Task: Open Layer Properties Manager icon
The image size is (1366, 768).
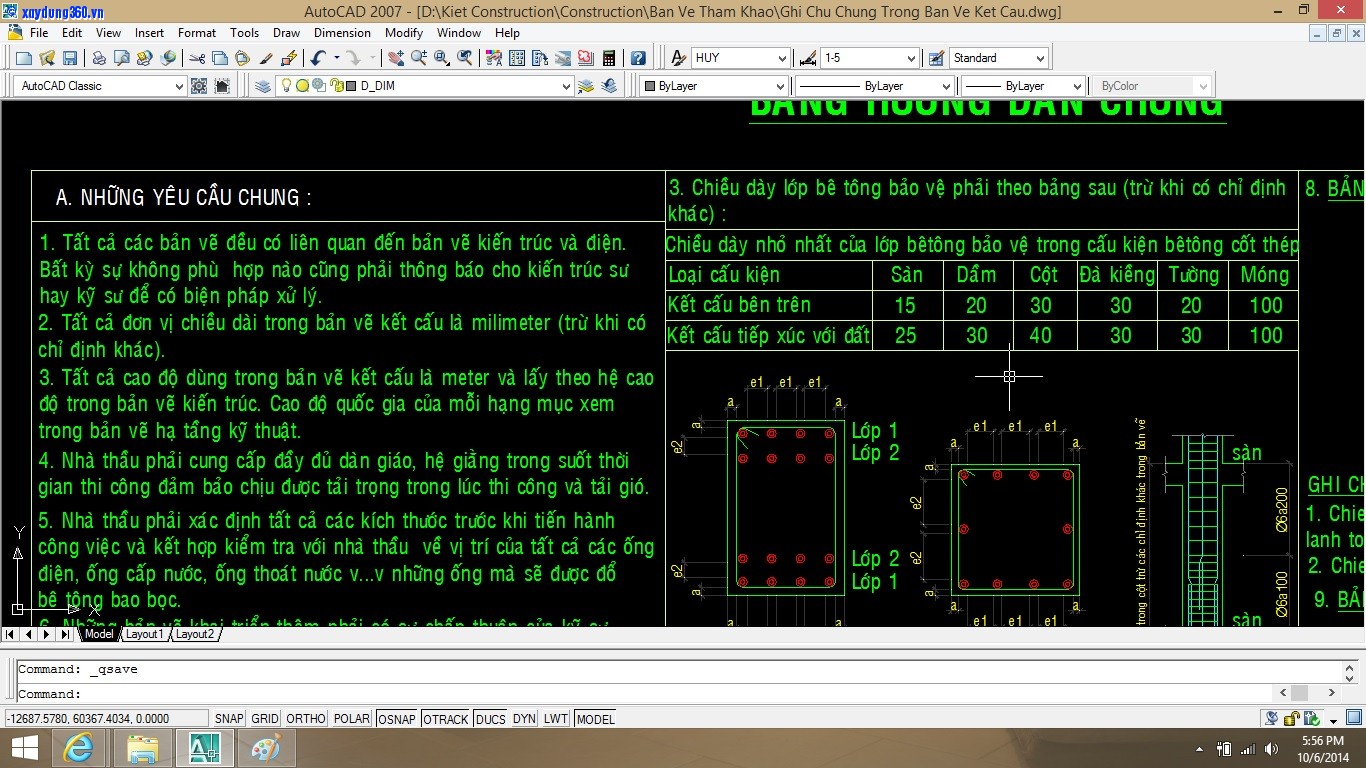Action: [263, 86]
